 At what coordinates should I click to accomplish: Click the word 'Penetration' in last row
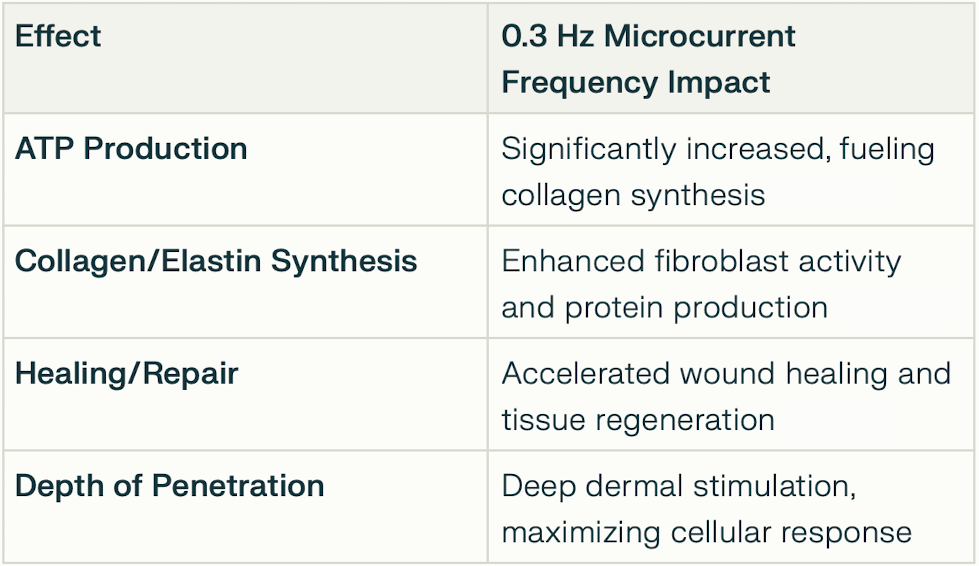[x=238, y=486]
